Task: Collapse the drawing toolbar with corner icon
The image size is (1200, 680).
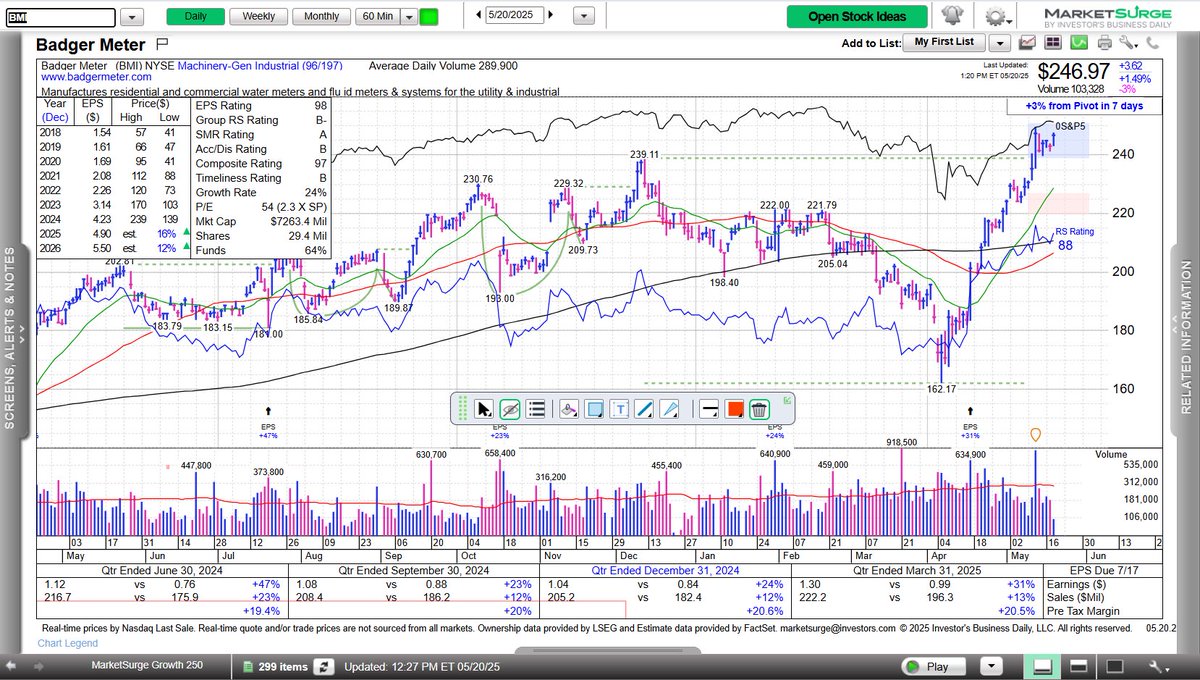Action: (x=787, y=400)
